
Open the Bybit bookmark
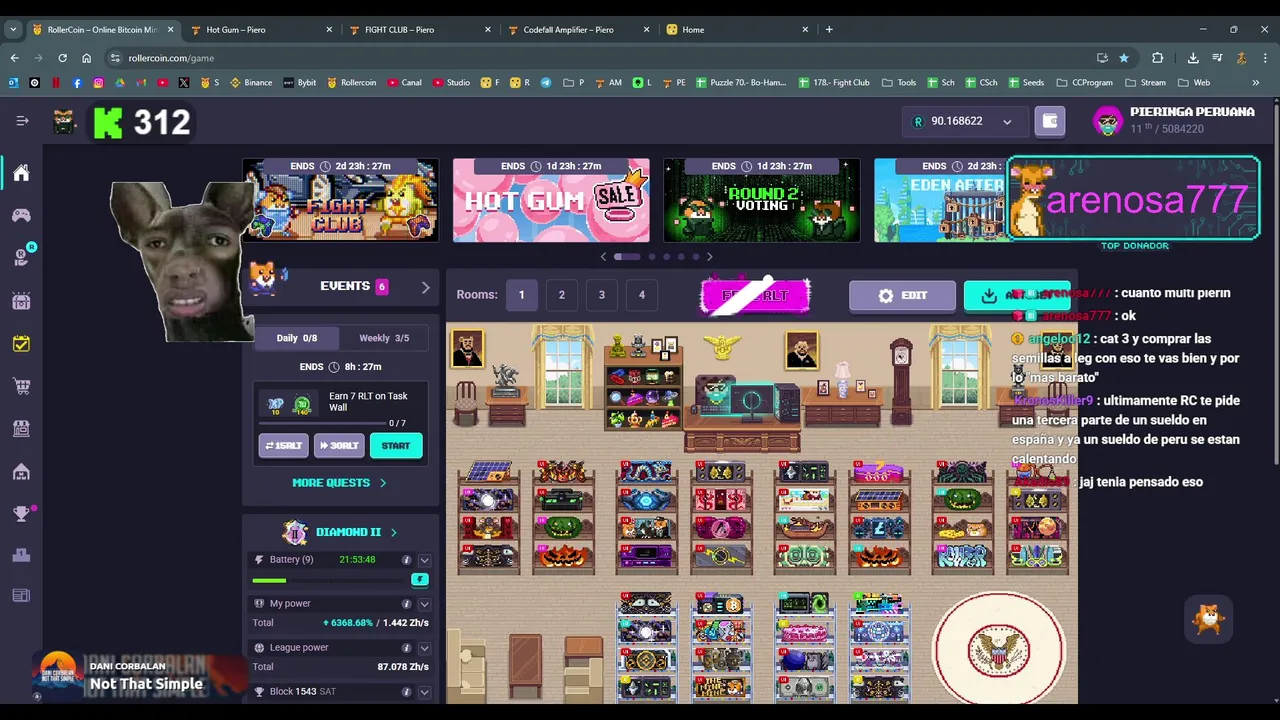tap(300, 82)
